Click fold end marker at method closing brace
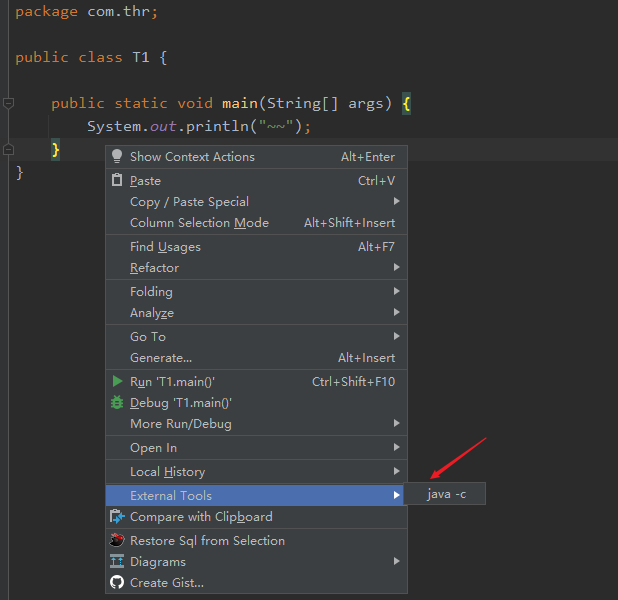 coord(8,149)
